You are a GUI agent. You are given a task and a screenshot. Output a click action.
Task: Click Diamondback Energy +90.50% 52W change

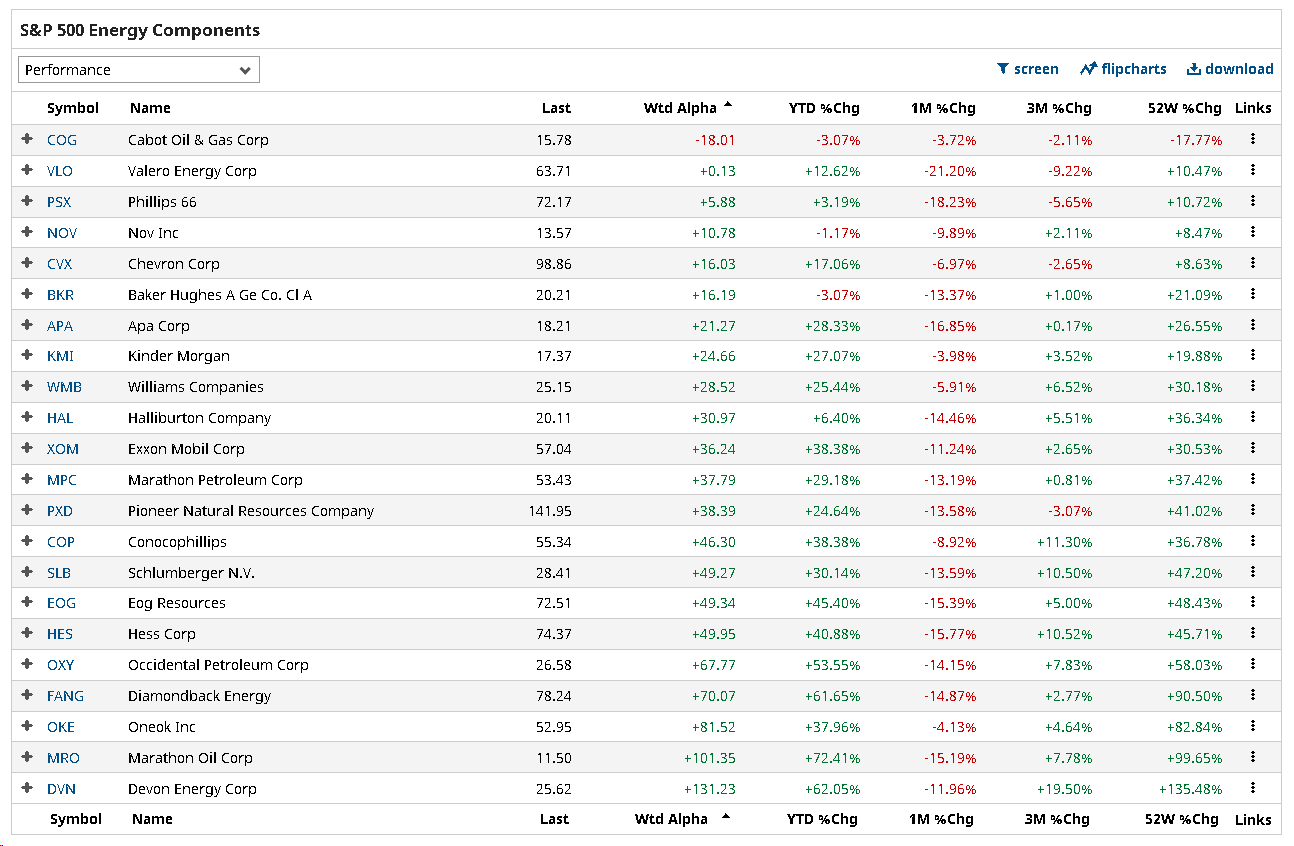coord(1195,696)
